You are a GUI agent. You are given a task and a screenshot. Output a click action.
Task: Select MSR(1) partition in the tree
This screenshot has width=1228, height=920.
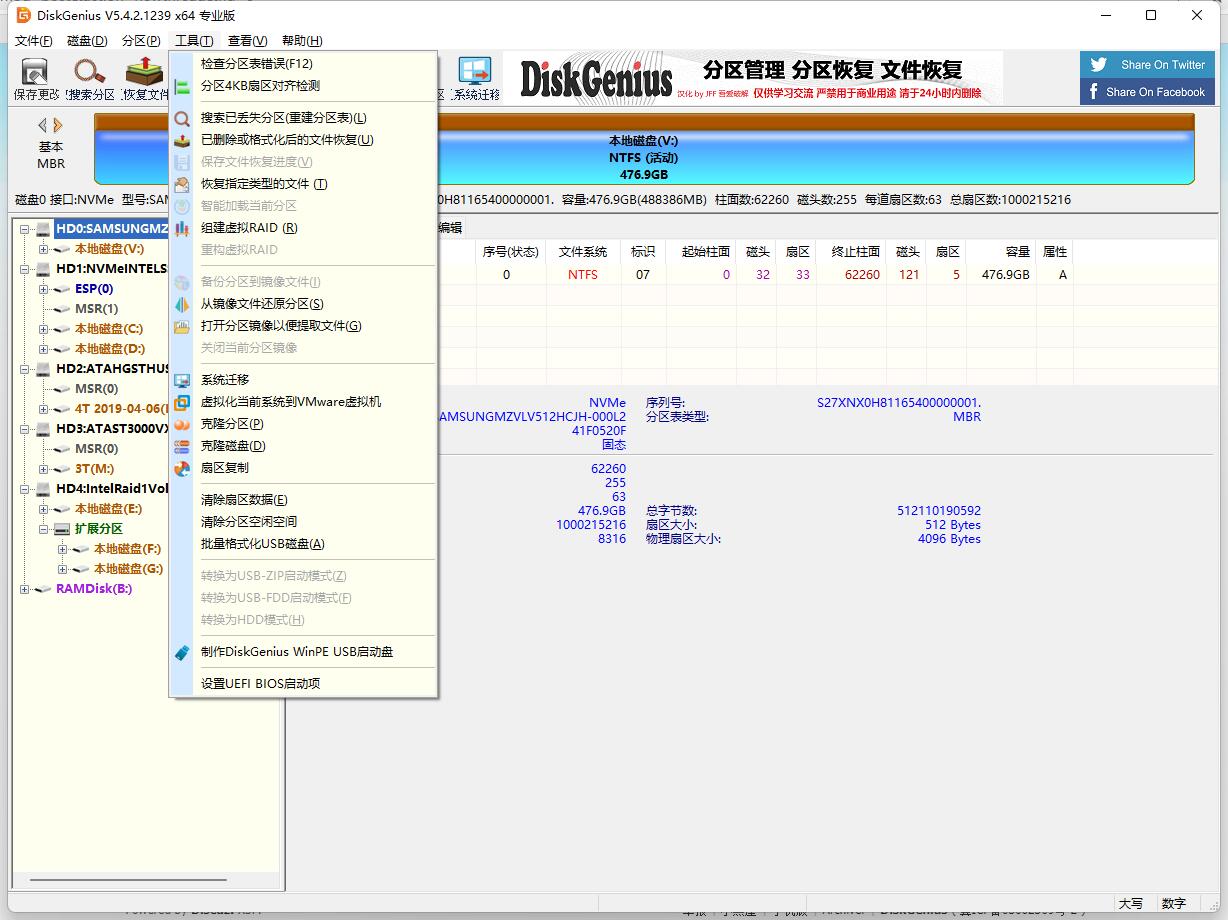(96, 309)
